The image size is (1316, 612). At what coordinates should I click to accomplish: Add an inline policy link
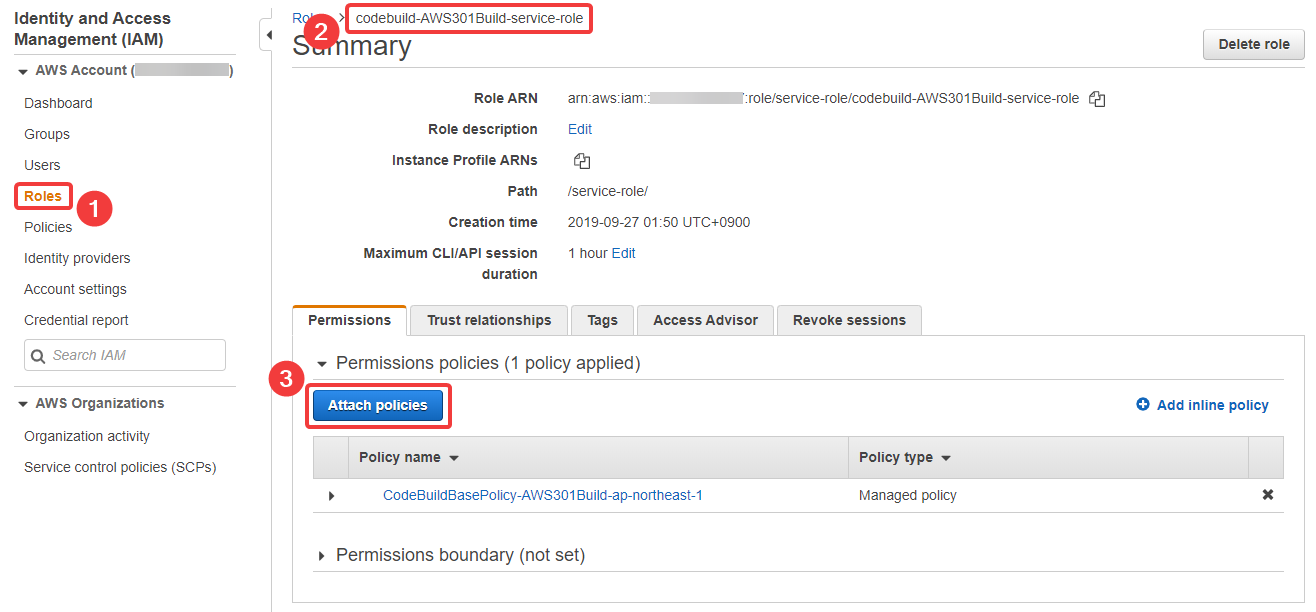click(1212, 405)
